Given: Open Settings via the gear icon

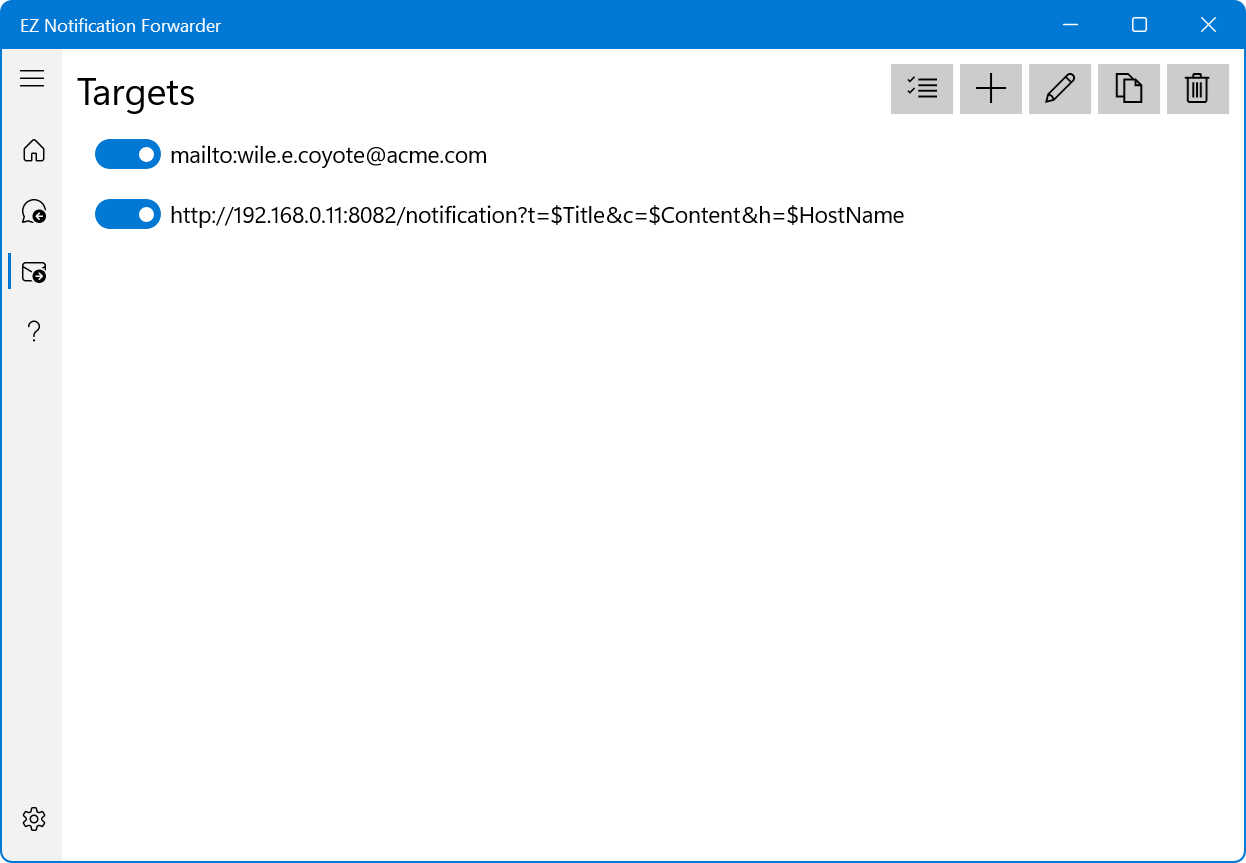Looking at the screenshot, I should (34, 819).
